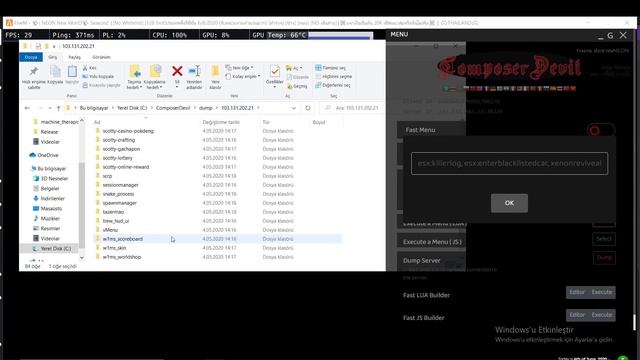Click Execute for Fast JS Builder
The width and height of the screenshot is (640, 360).
tap(602, 315)
